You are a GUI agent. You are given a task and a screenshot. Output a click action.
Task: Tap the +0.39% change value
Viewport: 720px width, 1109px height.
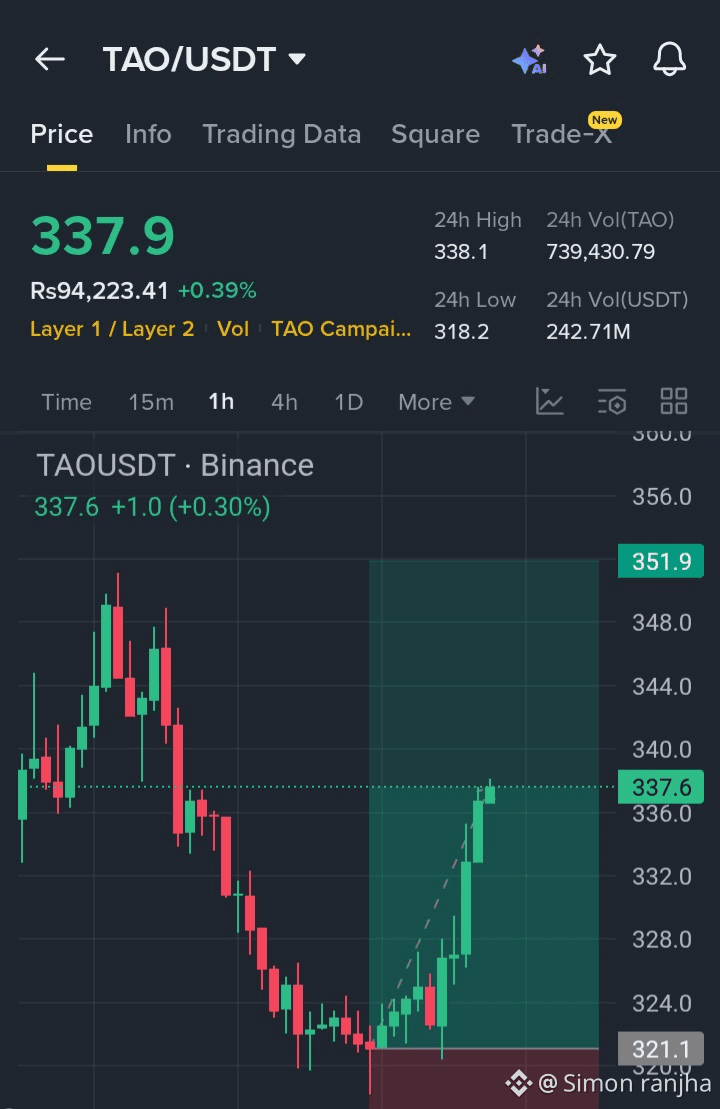(x=217, y=291)
